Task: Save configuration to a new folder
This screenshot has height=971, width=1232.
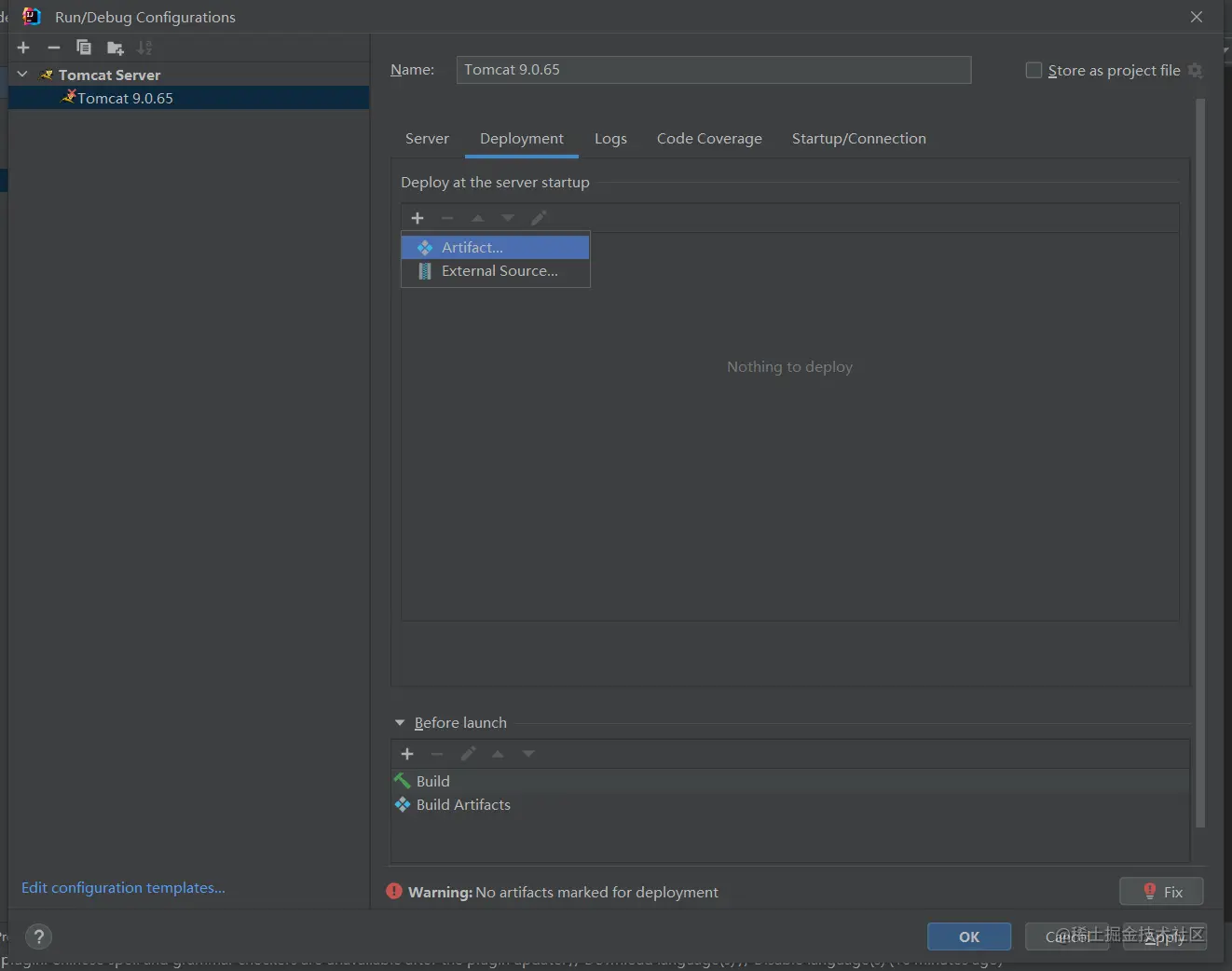Action: point(115,48)
